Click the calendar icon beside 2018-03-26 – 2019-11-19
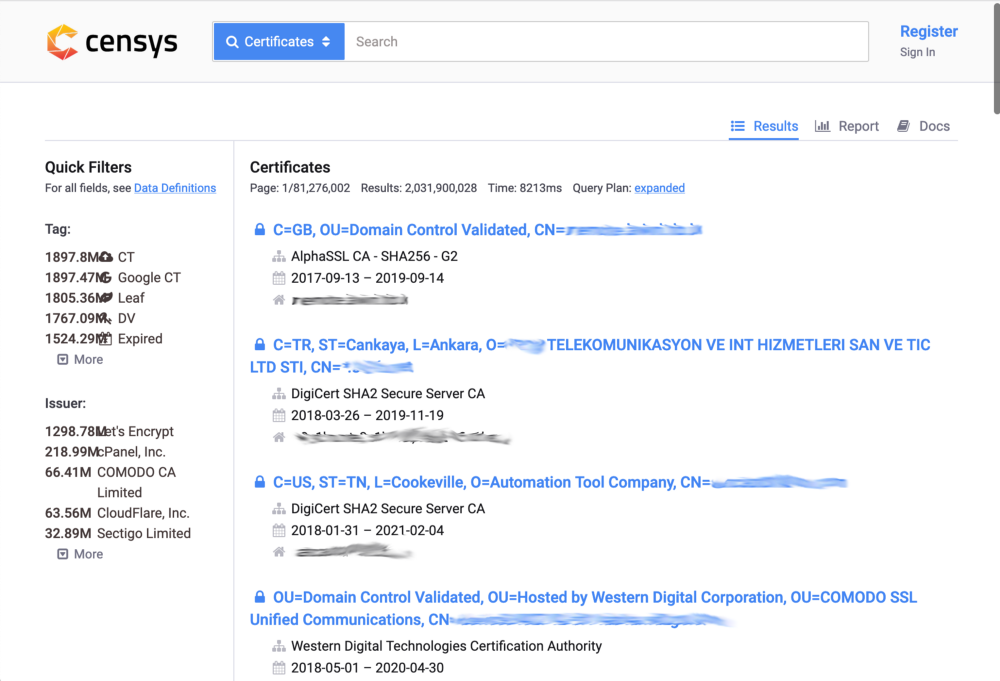Viewport: 1000px width, 681px height. [x=279, y=416]
